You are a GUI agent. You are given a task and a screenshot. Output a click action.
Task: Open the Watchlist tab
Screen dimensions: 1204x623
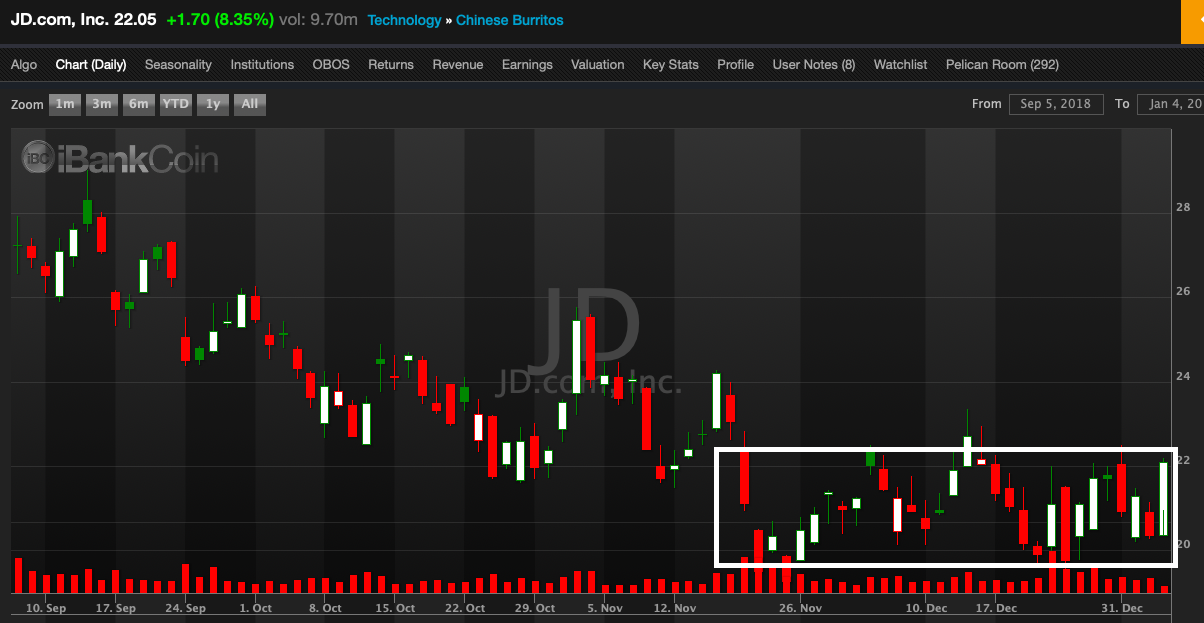coord(901,64)
